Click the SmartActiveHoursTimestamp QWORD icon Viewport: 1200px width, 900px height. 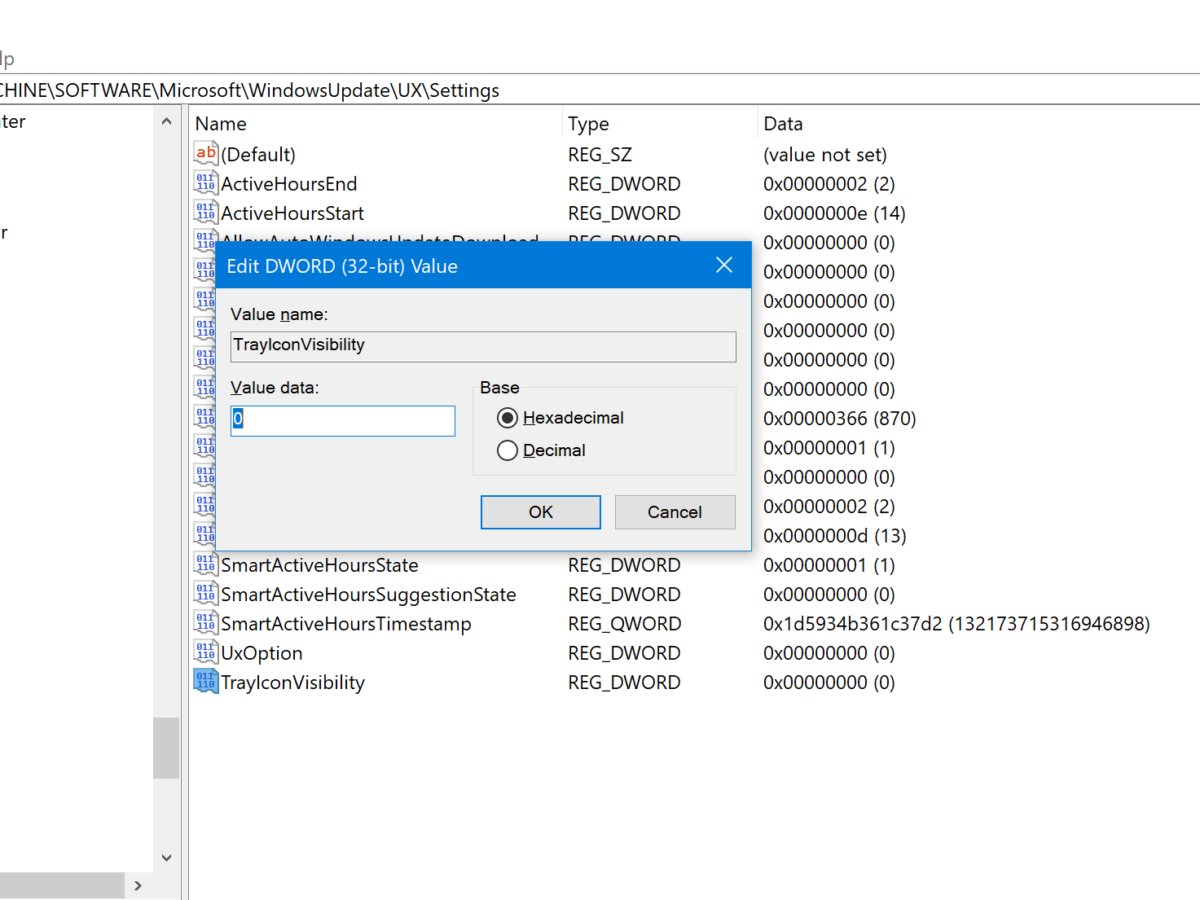[x=206, y=623]
